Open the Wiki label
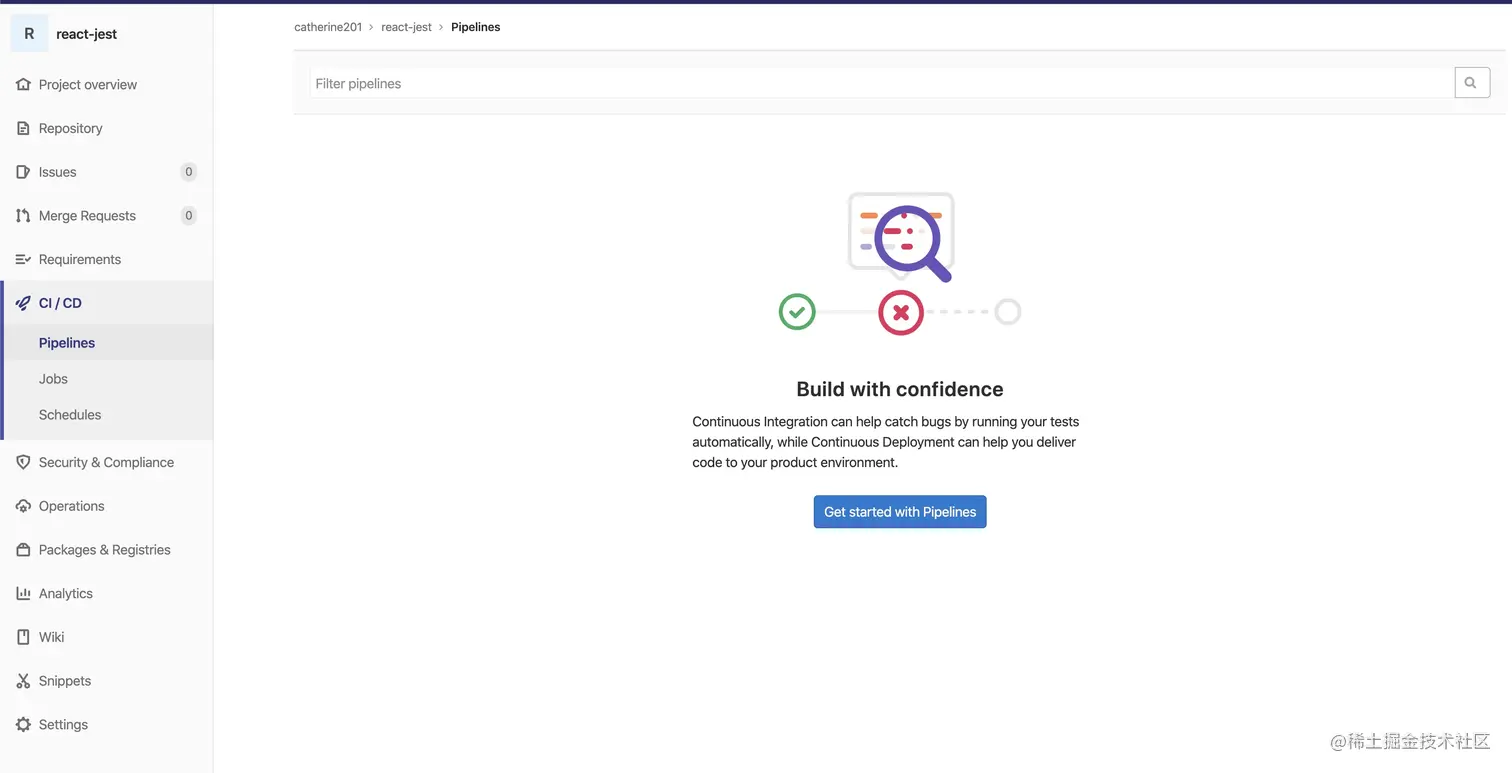The image size is (1512, 773). point(51,637)
